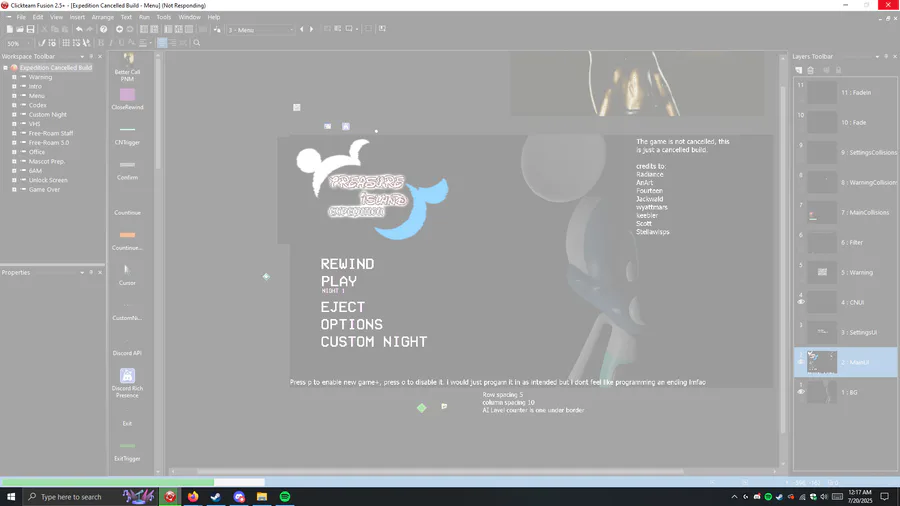The image size is (900, 506).
Task: Select the ExitTrigger object icon
Action: pyautogui.click(x=127, y=446)
